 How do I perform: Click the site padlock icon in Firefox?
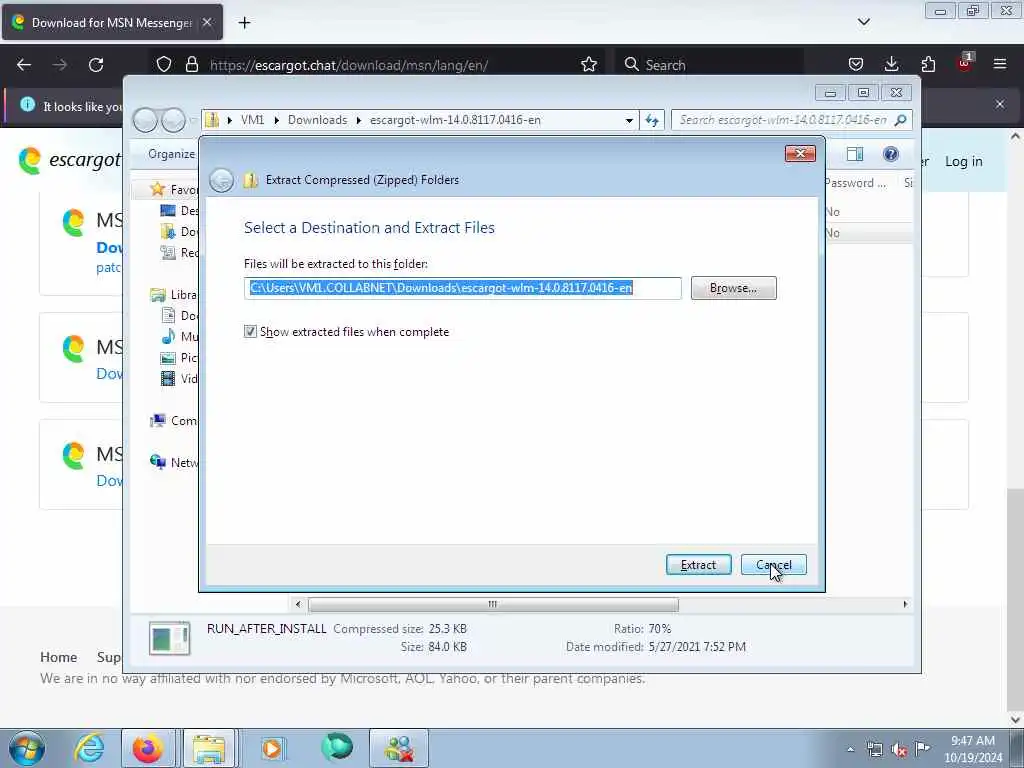coord(191,65)
